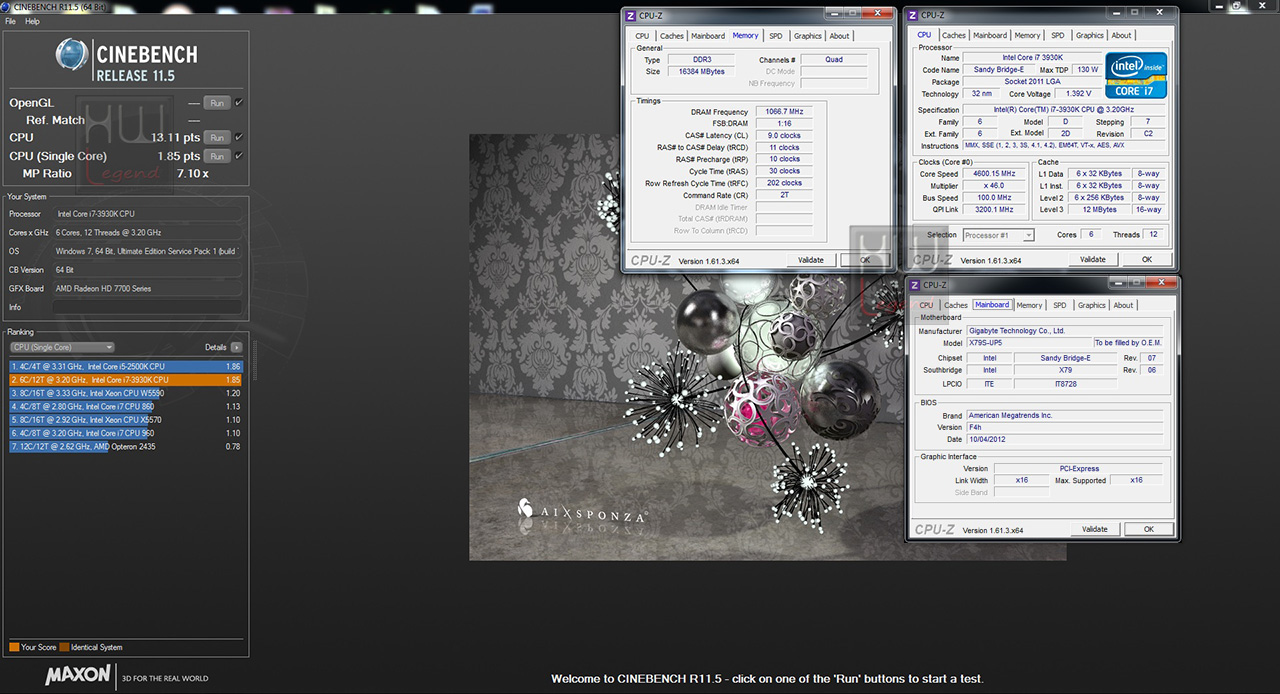Select the Intel Core i7 CPU 860 ranking row
The width and height of the screenshot is (1280, 694).
125,407
